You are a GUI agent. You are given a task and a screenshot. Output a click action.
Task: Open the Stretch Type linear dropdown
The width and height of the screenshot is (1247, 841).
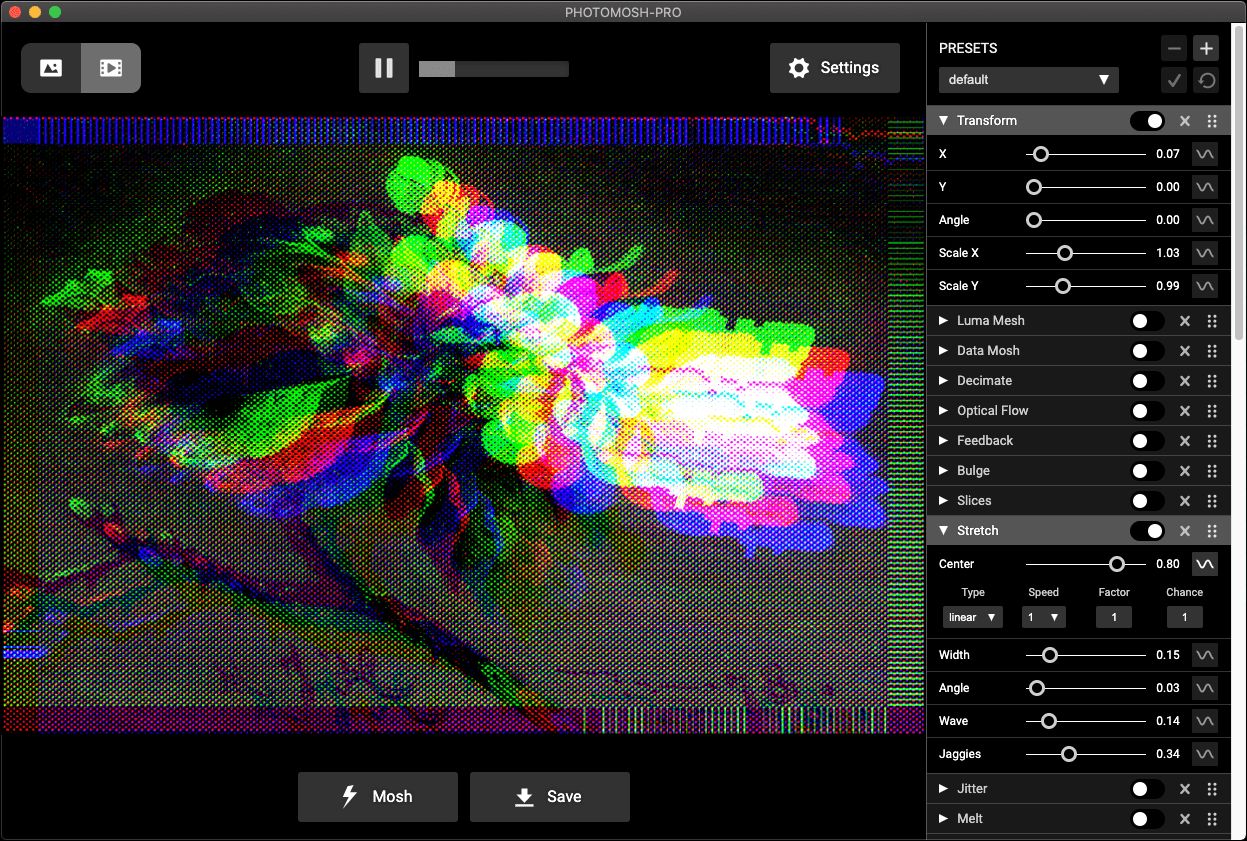(971, 617)
